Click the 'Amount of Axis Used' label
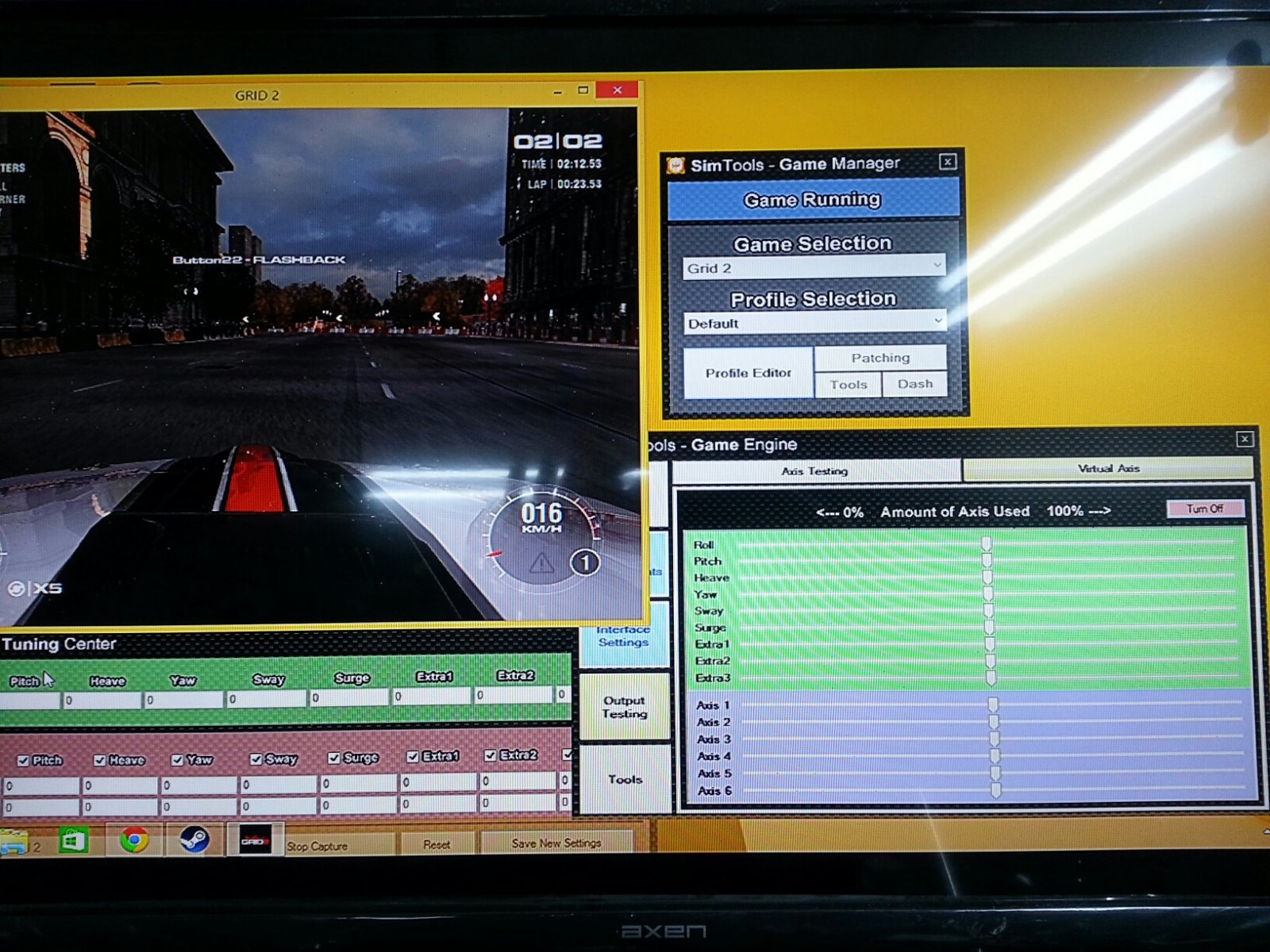Image resolution: width=1270 pixels, height=952 pixels. [x=955, y=512]
